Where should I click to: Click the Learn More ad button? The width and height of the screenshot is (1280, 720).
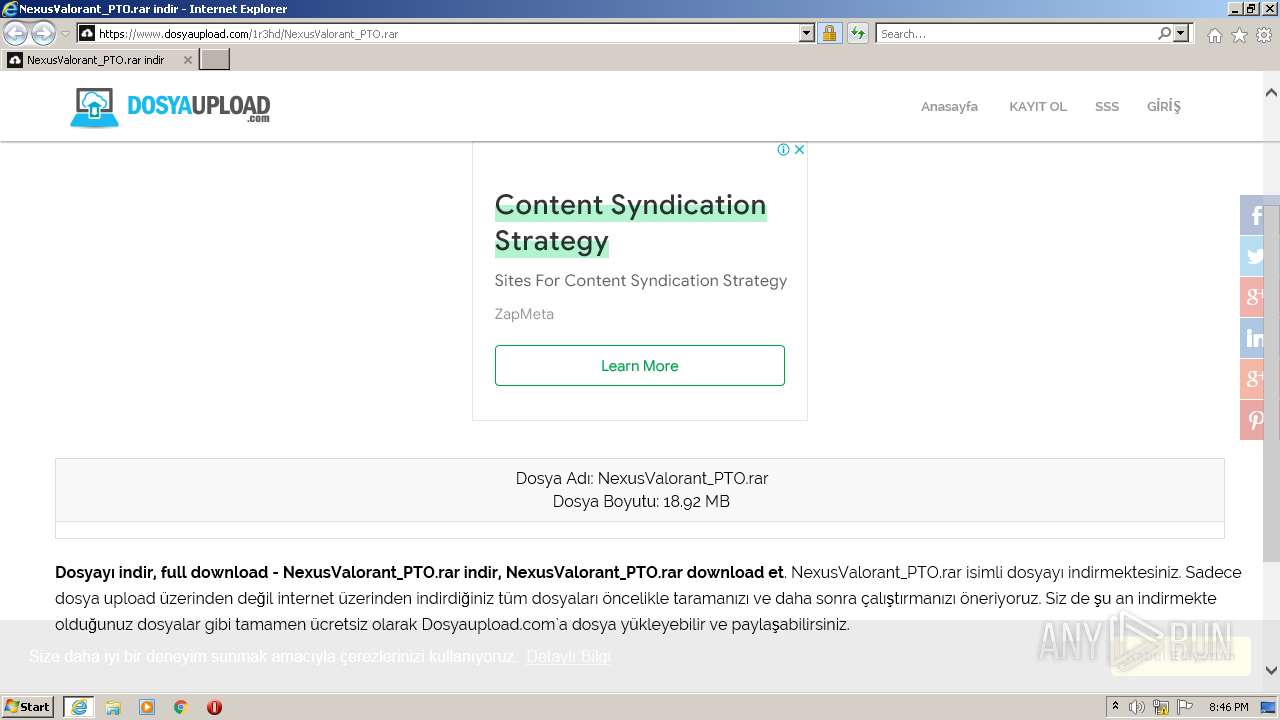pyautogui.click(x=640, y=366)
